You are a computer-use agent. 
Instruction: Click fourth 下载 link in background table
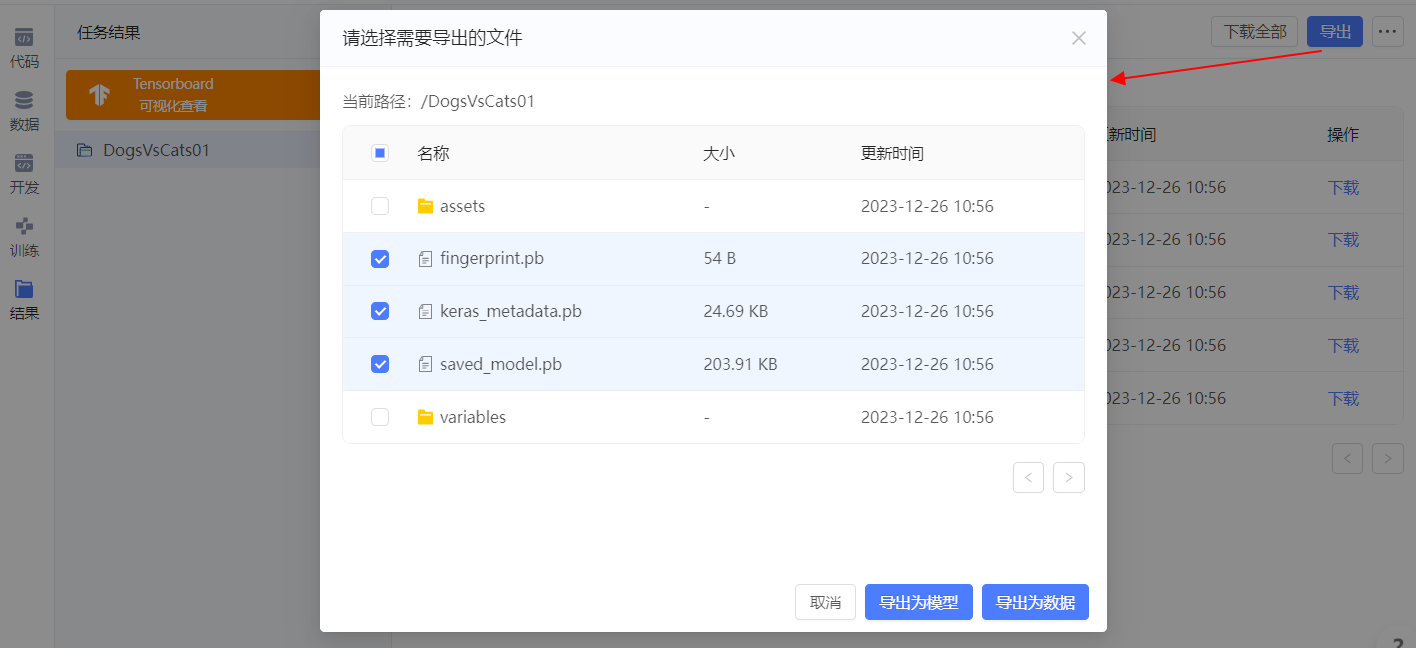(1343, 346)
